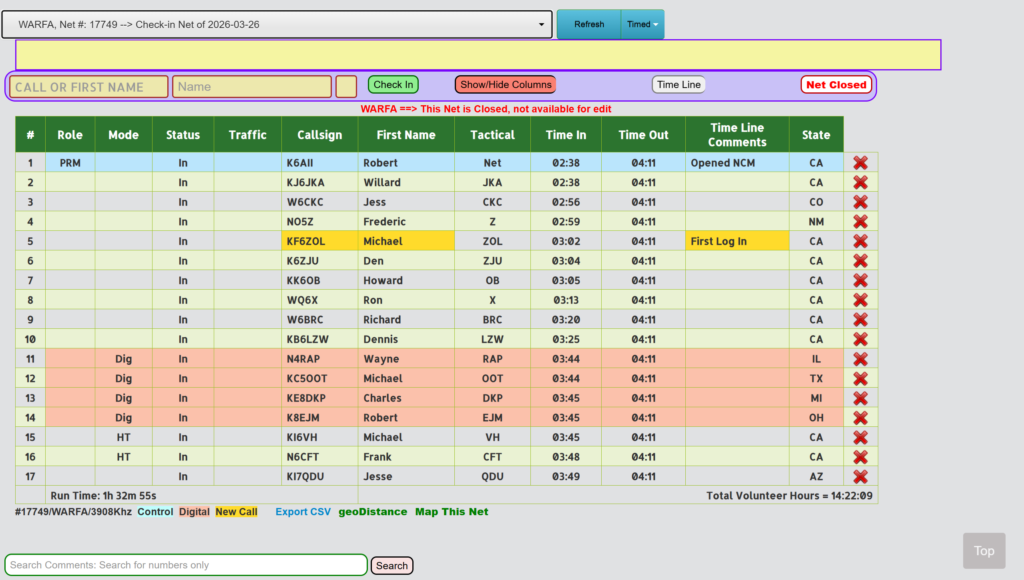
Task: Open the Export CSV link
Action: click(302, 512)
